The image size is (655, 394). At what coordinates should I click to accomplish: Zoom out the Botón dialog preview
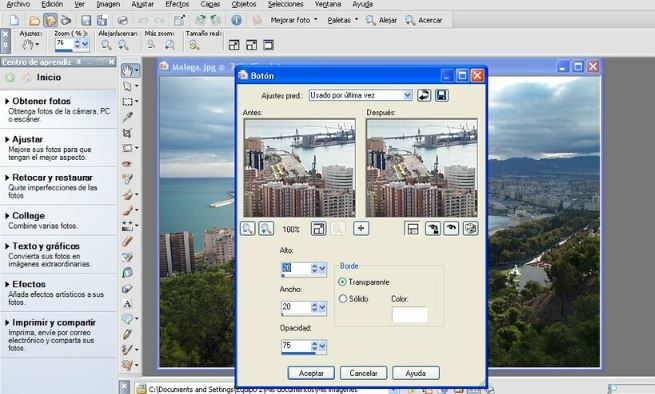click(x=247, y=229)
